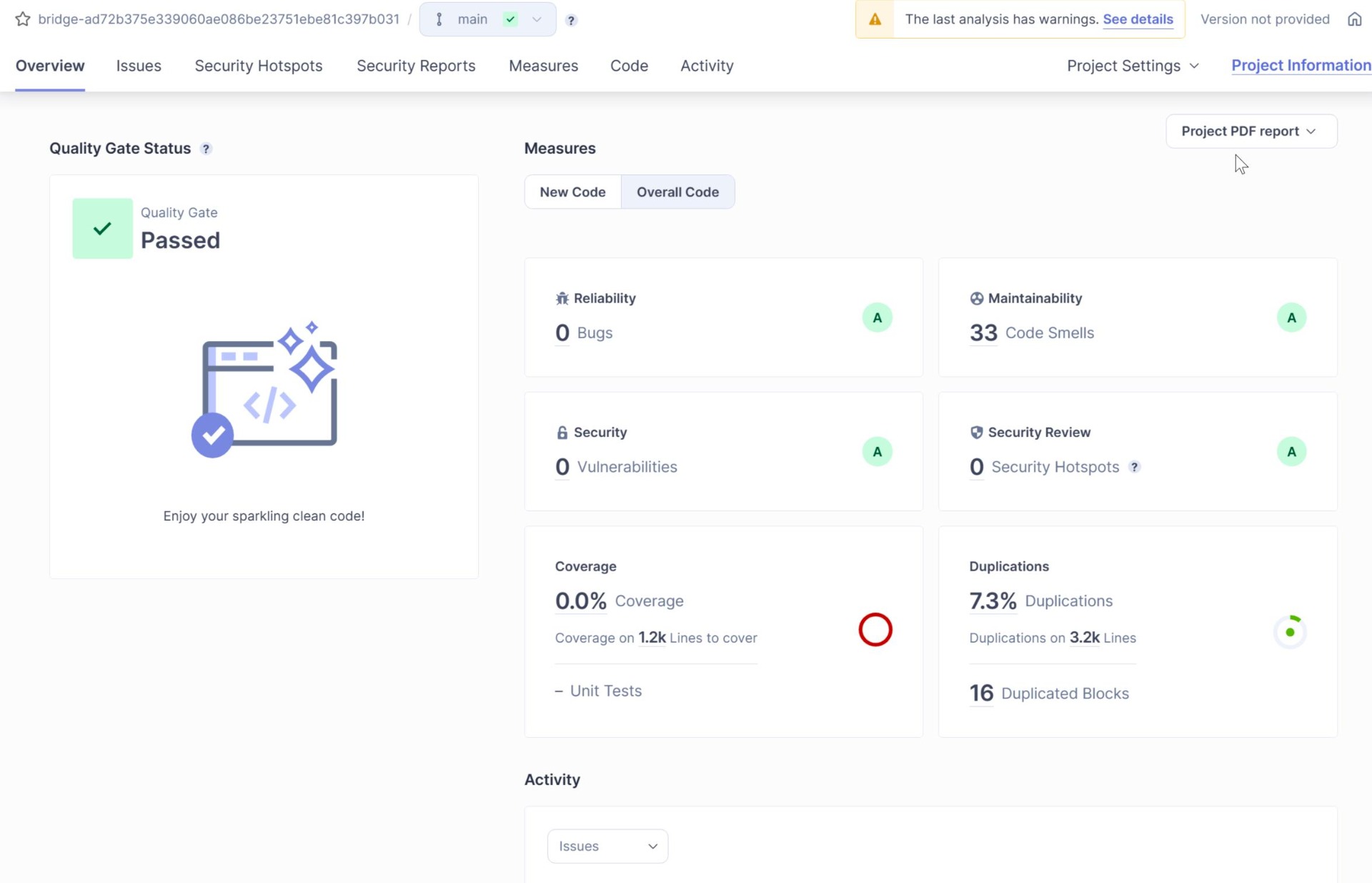This screenshot has height=883, width=1372.
Task: Click the 7.3% Duplications value
Action: tap(993, 601)
